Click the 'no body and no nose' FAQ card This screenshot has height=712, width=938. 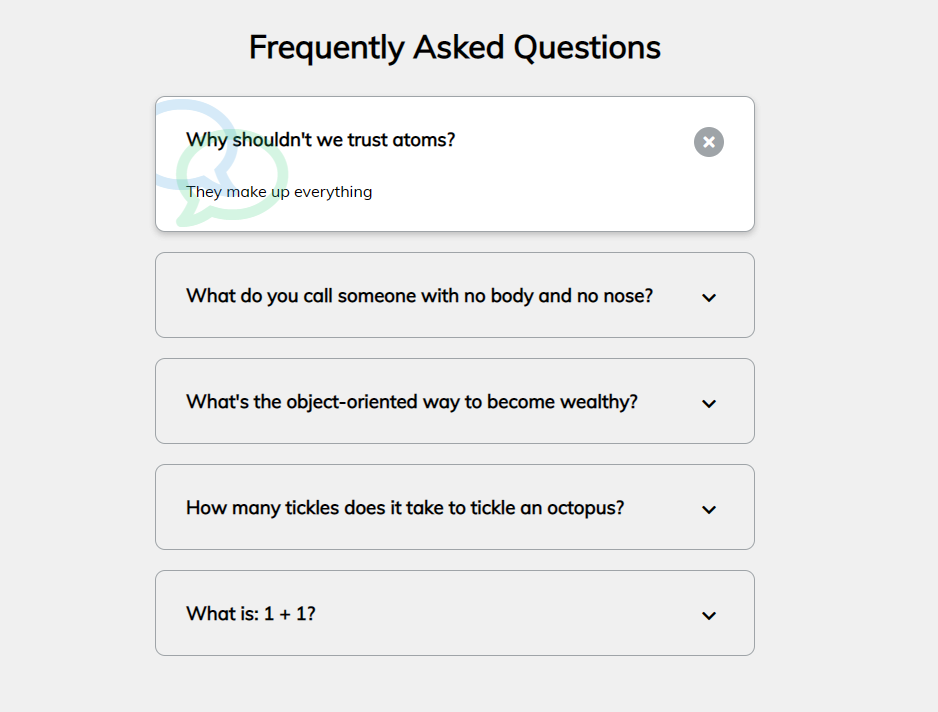455,325
